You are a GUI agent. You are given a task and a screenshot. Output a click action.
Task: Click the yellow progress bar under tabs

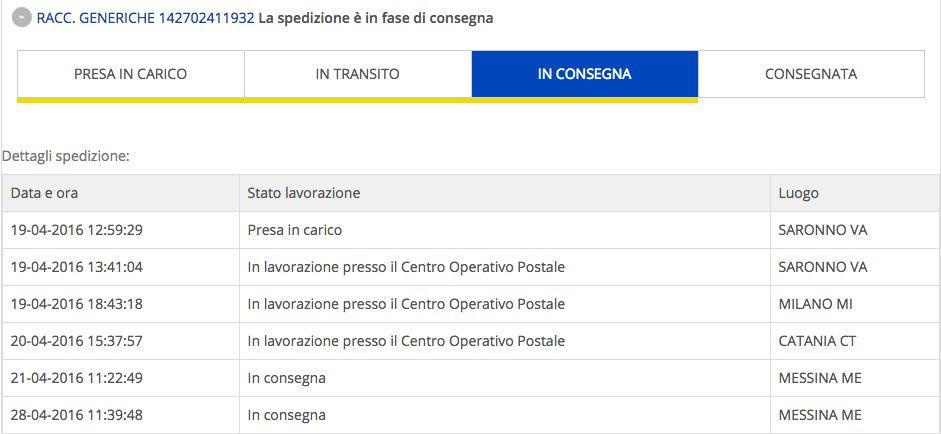pos(358,100)
